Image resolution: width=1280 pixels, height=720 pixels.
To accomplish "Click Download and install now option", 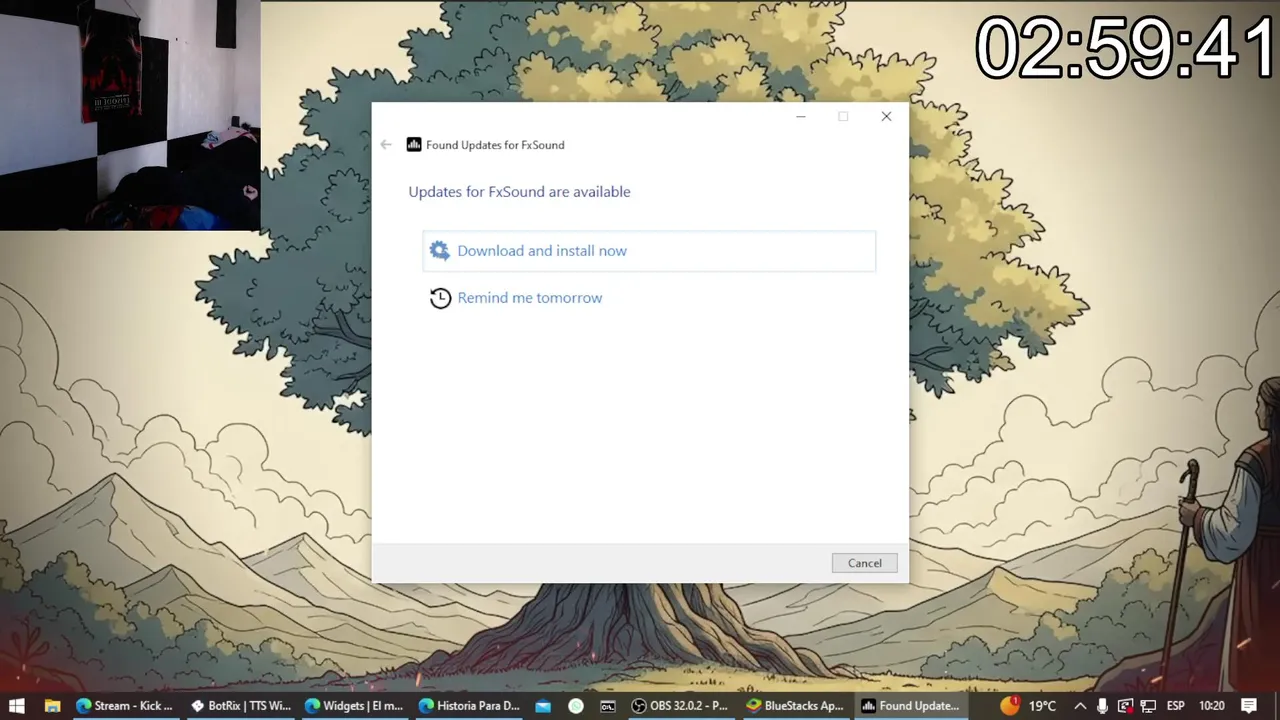I will [x=649, y=251].
